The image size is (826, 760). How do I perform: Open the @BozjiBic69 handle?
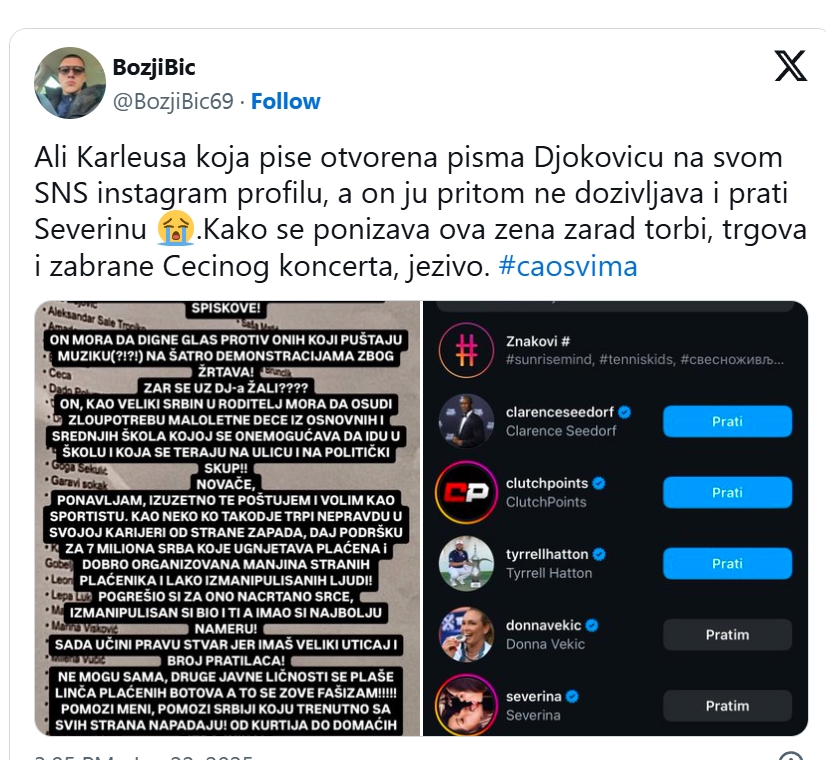pos(173,101)
